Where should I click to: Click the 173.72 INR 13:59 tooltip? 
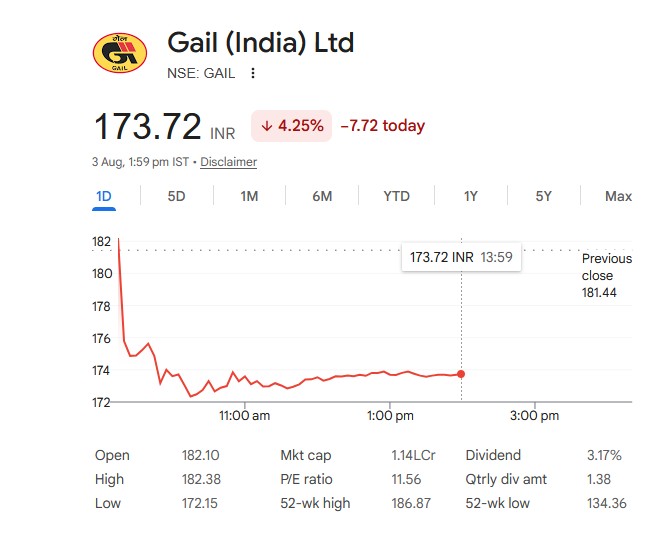click(461, 257)
